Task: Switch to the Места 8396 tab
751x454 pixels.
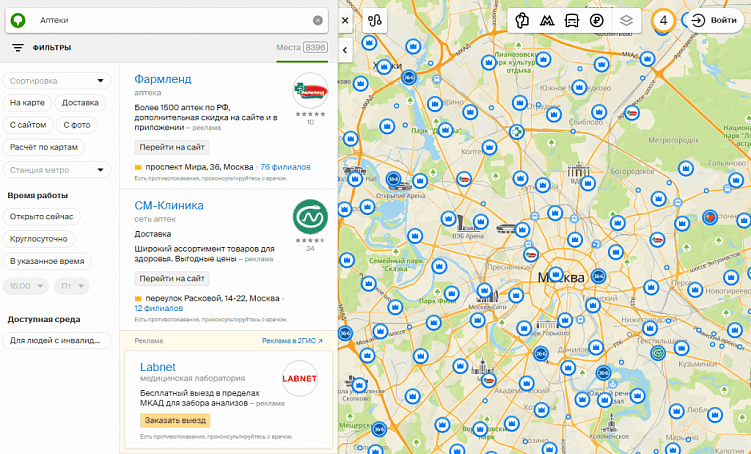Action: (302, 47)
